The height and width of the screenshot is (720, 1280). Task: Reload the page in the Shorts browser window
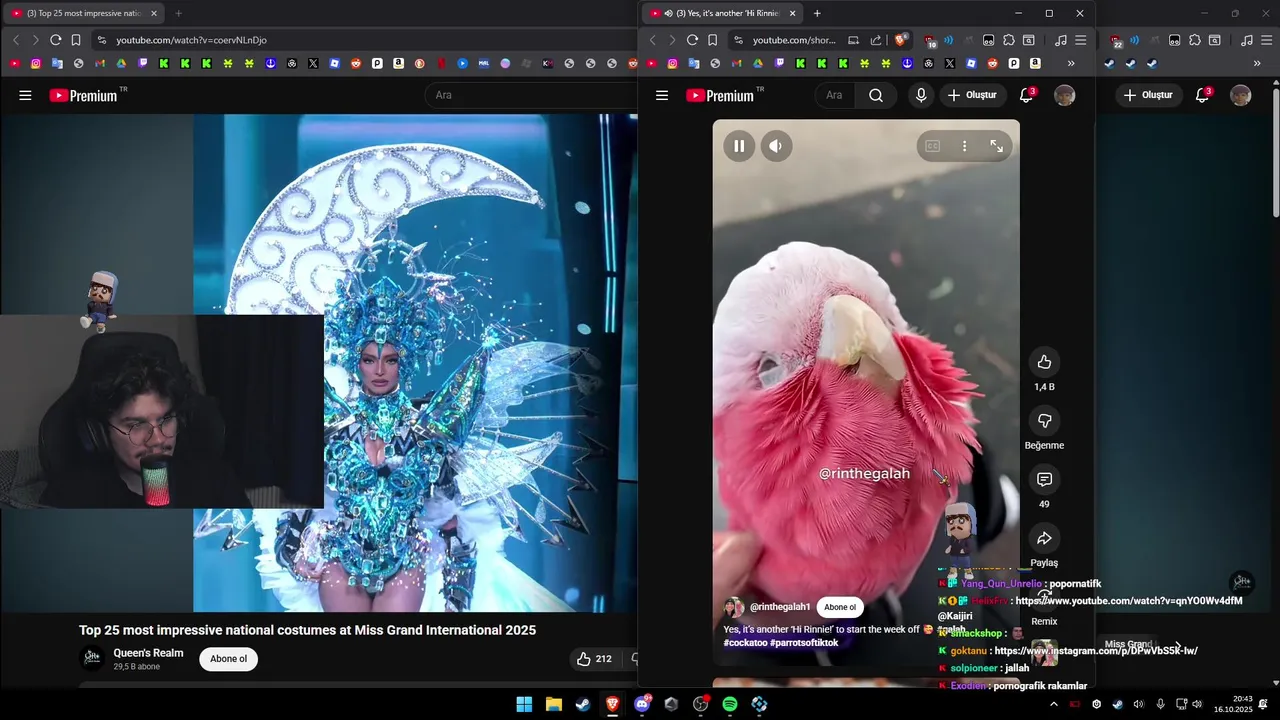tap(692, 40)
